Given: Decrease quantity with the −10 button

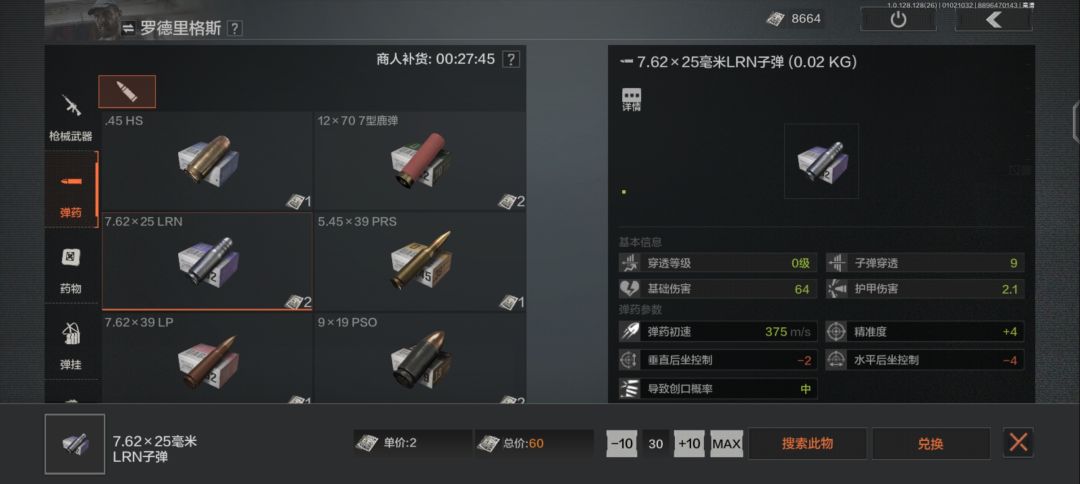Looking at the screenshot, I should click(622, 443).
